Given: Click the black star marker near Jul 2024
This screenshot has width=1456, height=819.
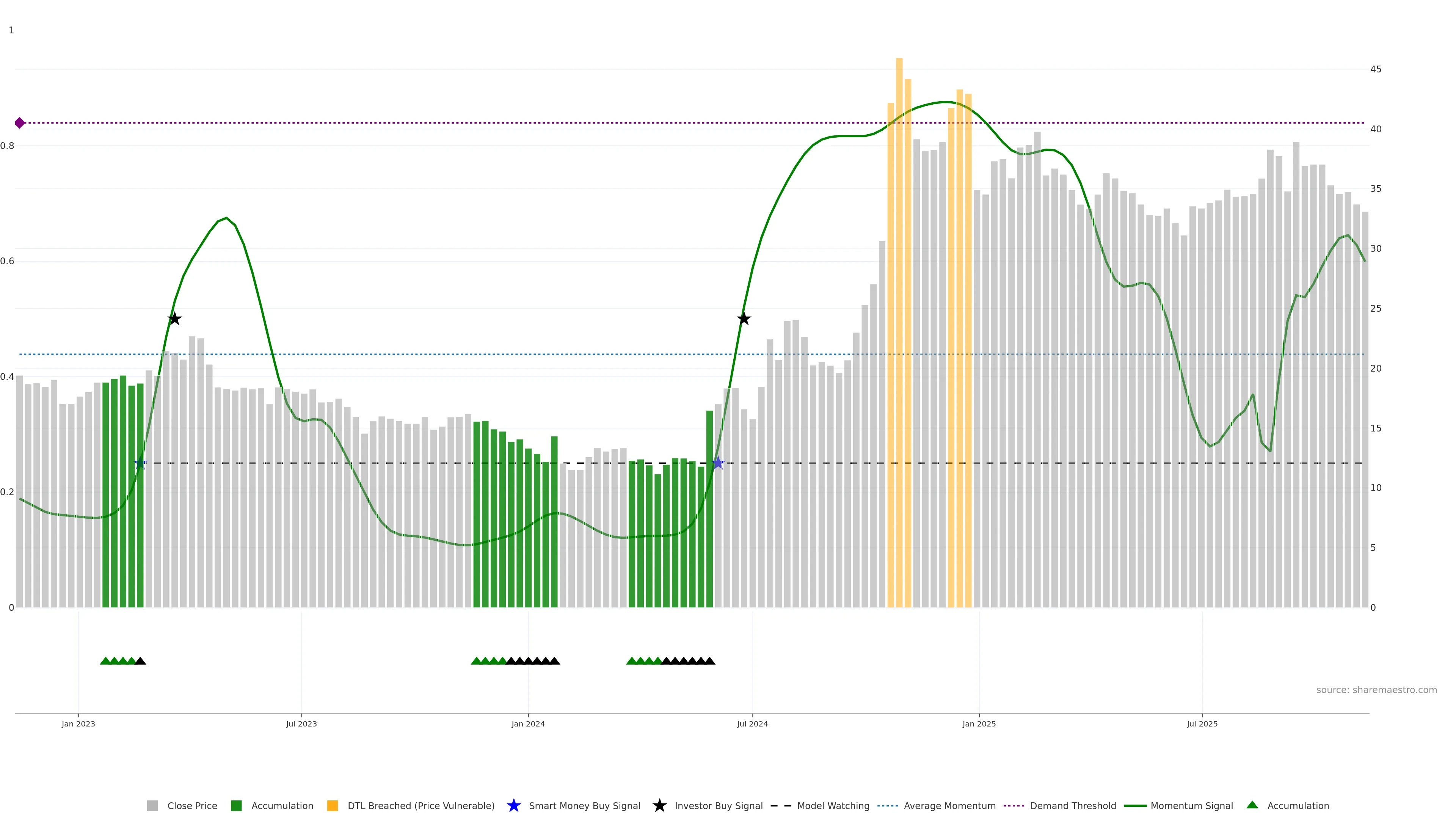Looking at the screenshot, I should (744, 319).
